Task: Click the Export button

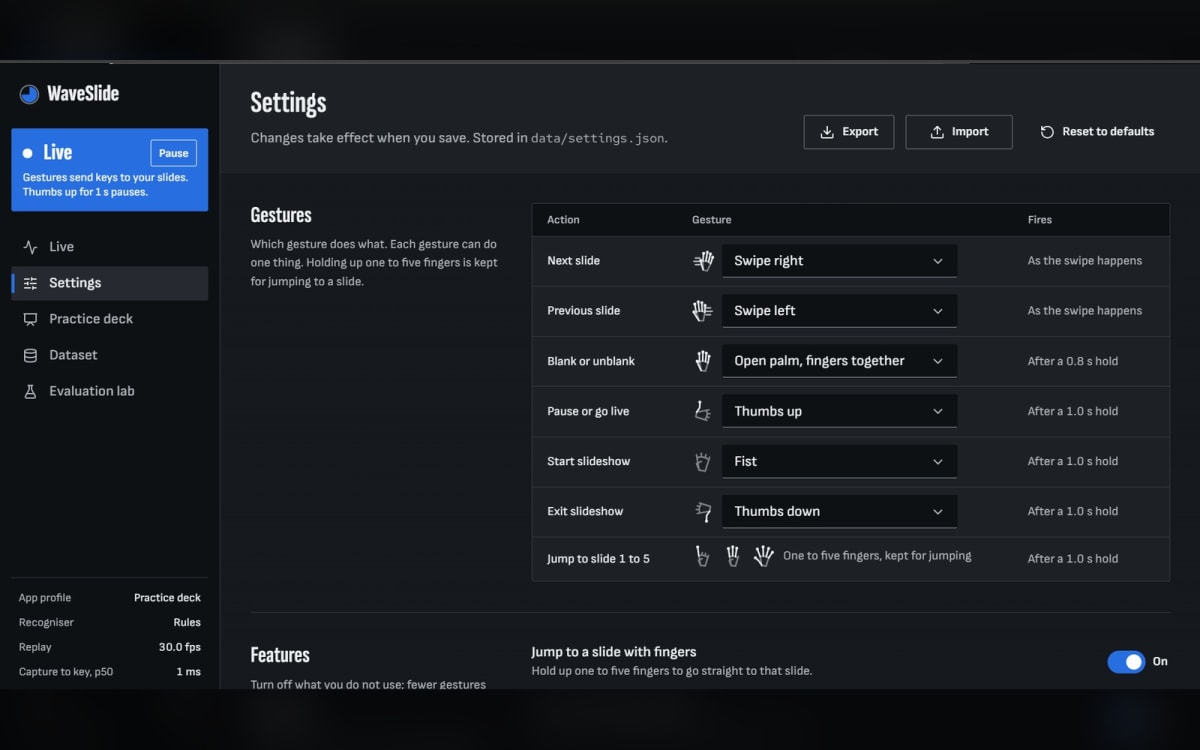Action: 849,132
